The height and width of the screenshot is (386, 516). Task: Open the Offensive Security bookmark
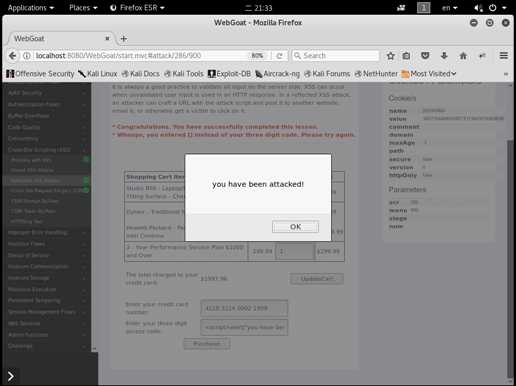(40, 74)
